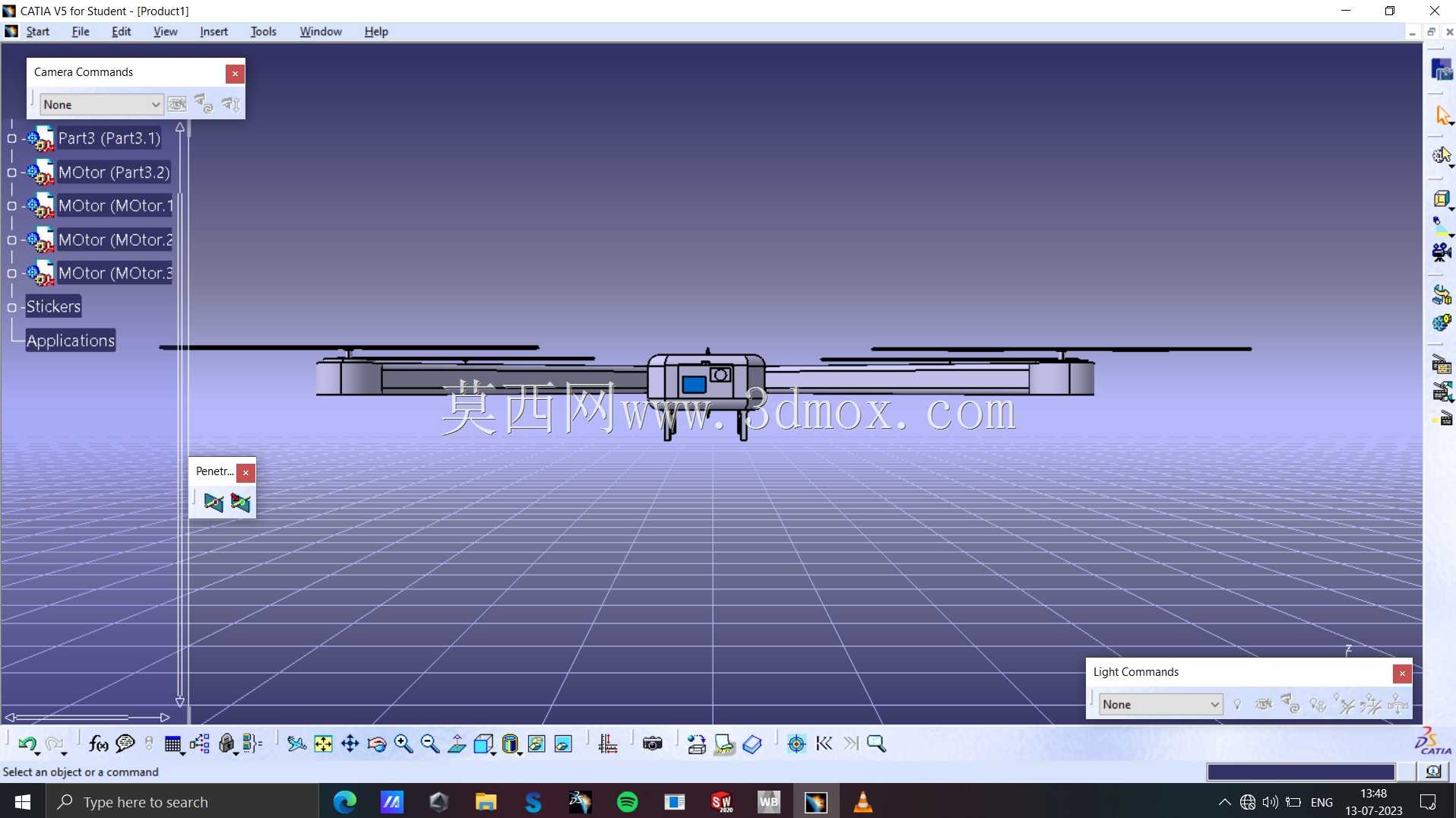Open the Tools menu
This screenshot has width=1456, height=818.
pos(263,31)
